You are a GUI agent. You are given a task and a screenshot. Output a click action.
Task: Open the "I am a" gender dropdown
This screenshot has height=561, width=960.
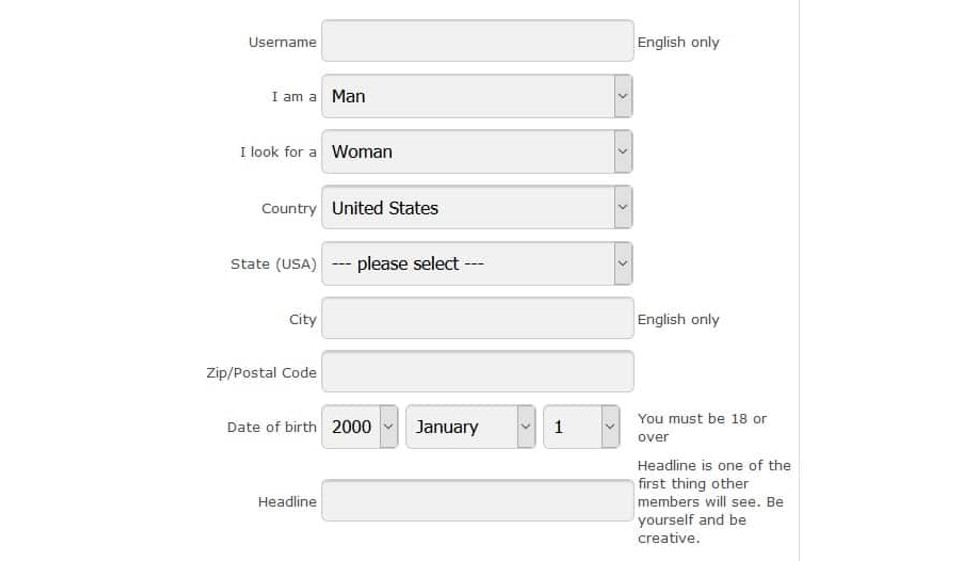[x=477, y=97]
